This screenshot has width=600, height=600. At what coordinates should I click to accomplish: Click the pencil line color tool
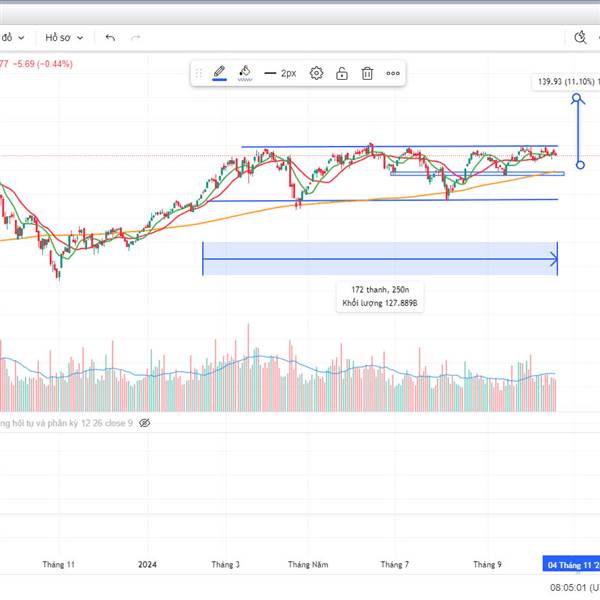[x=220, y=73]
